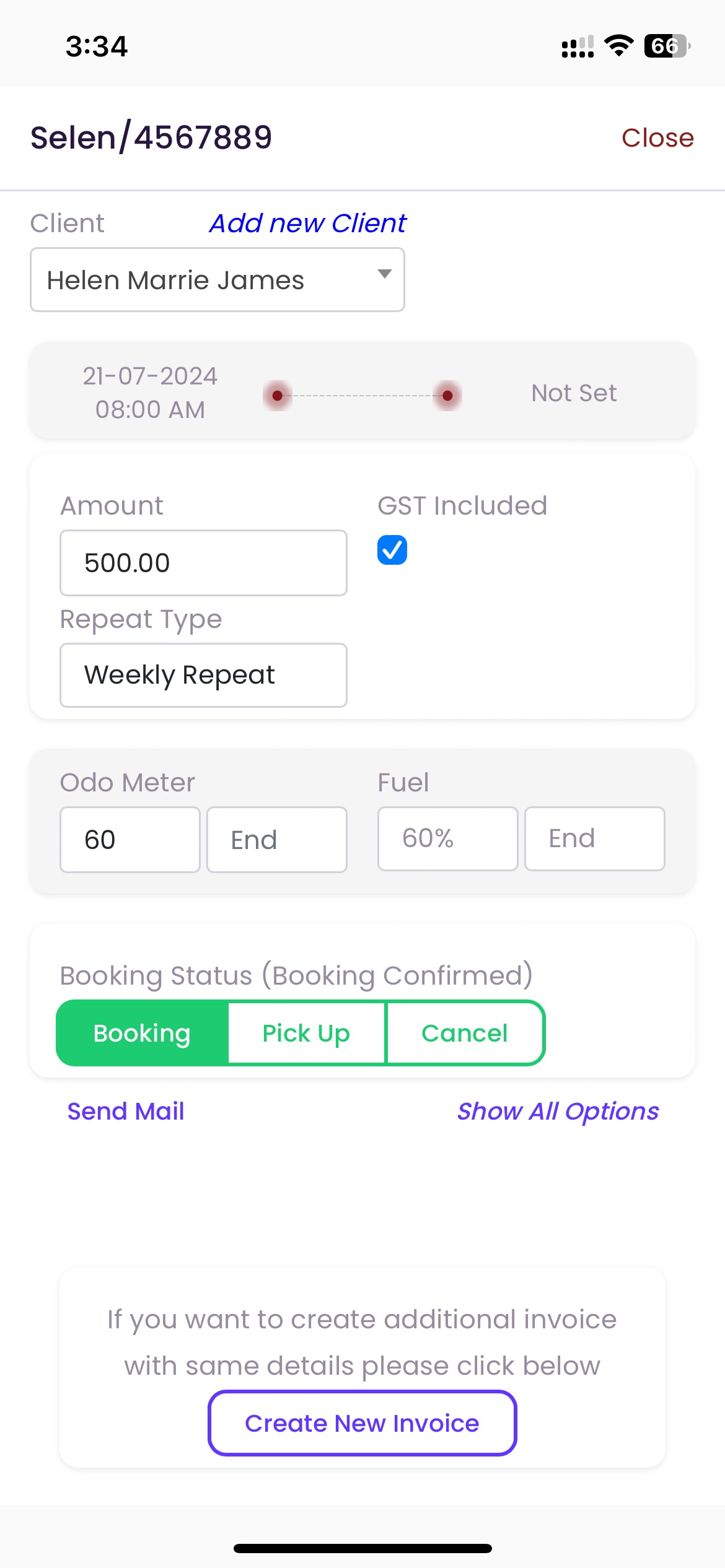Click the end point red dot marker
The height and width of the screenshot is (1568, 725).
(447, 395)
